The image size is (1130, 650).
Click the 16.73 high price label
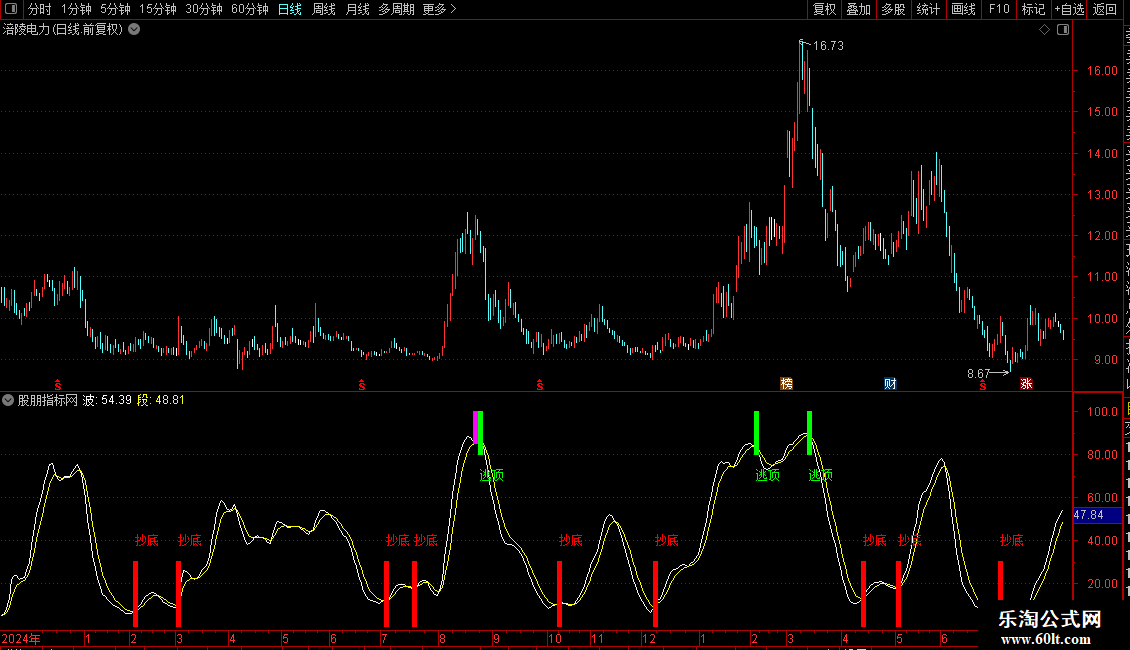coord(828,46)
